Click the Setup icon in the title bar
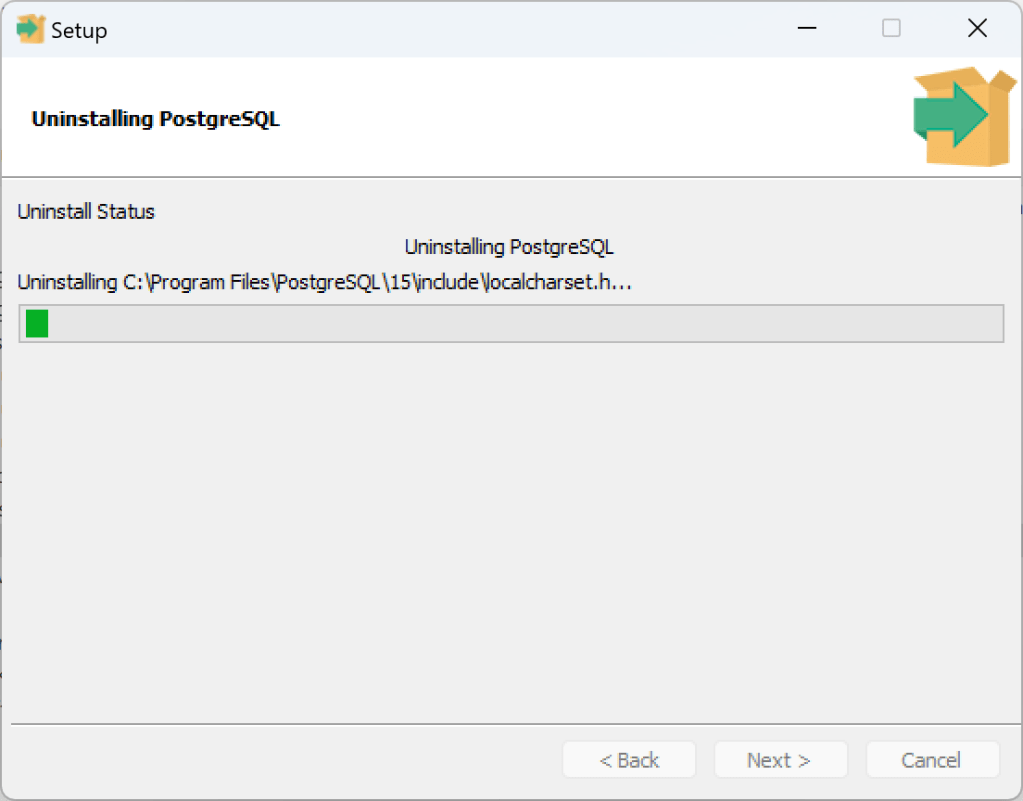1023x801 pixels. tap(32, 29)
